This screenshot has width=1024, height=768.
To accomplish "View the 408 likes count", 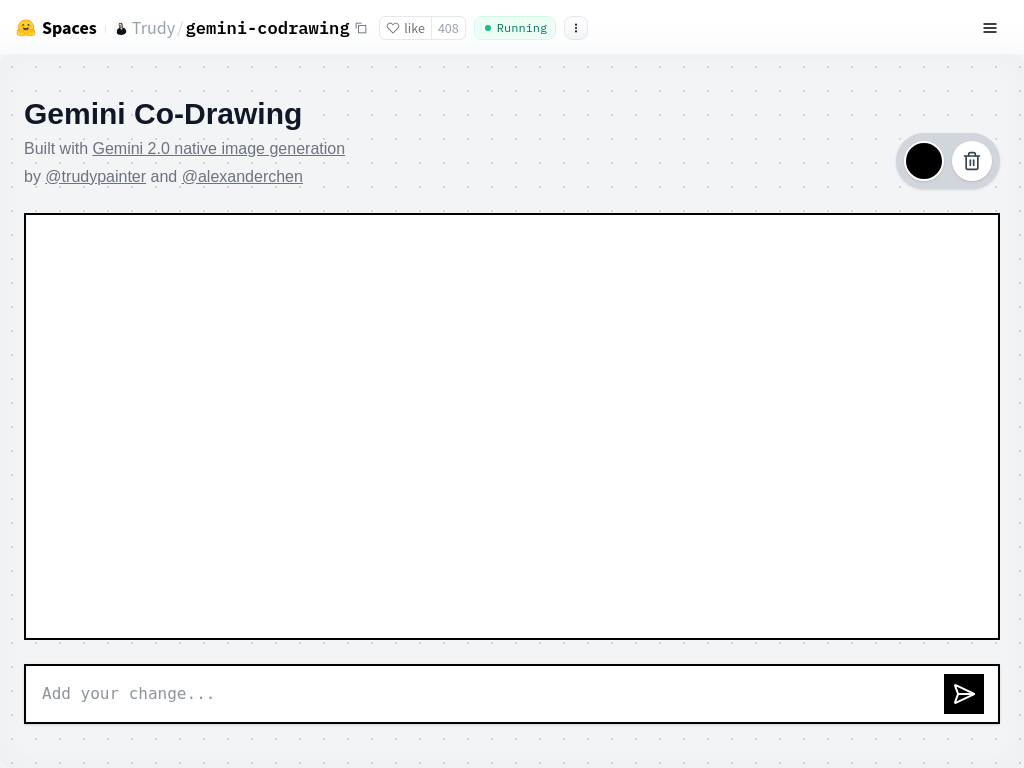I will point(448,28).
